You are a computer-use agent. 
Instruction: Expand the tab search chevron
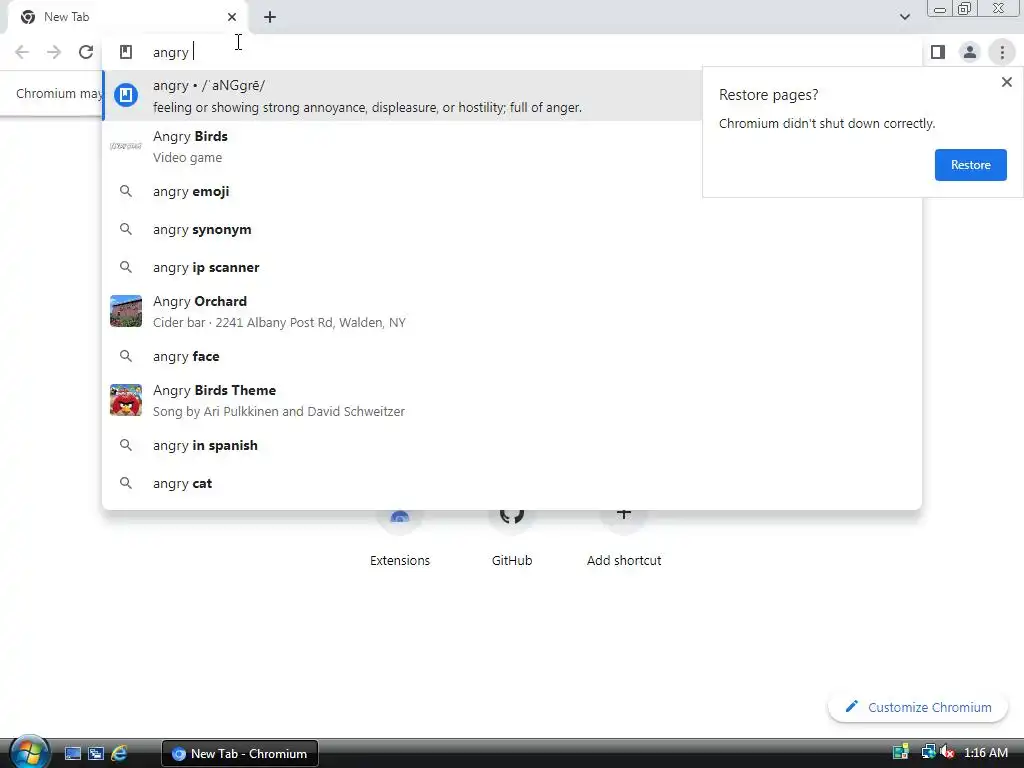(904, 17)
